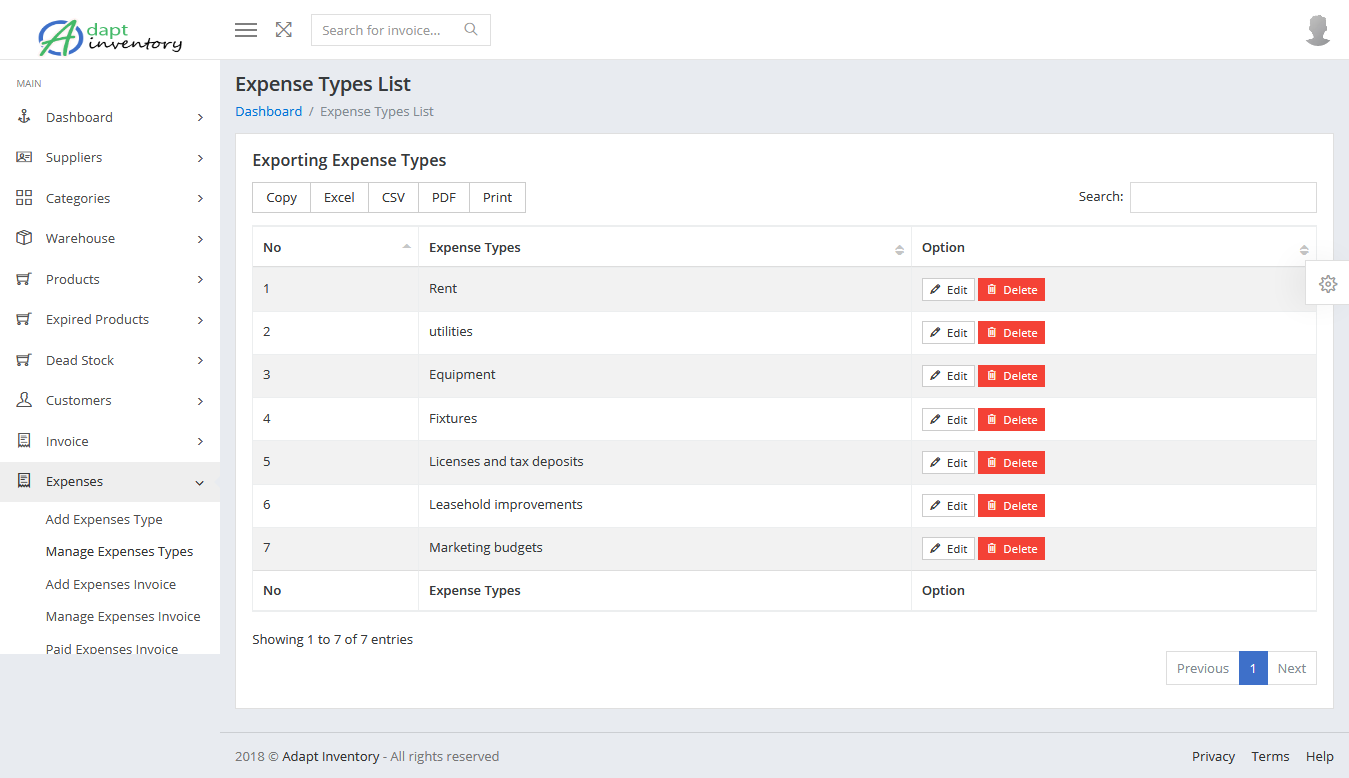Viewport: 1349px width, 778px height.
Task: Collapse the Expenses sidebar section
Action: pyautogui.click(x=199, y=482)
